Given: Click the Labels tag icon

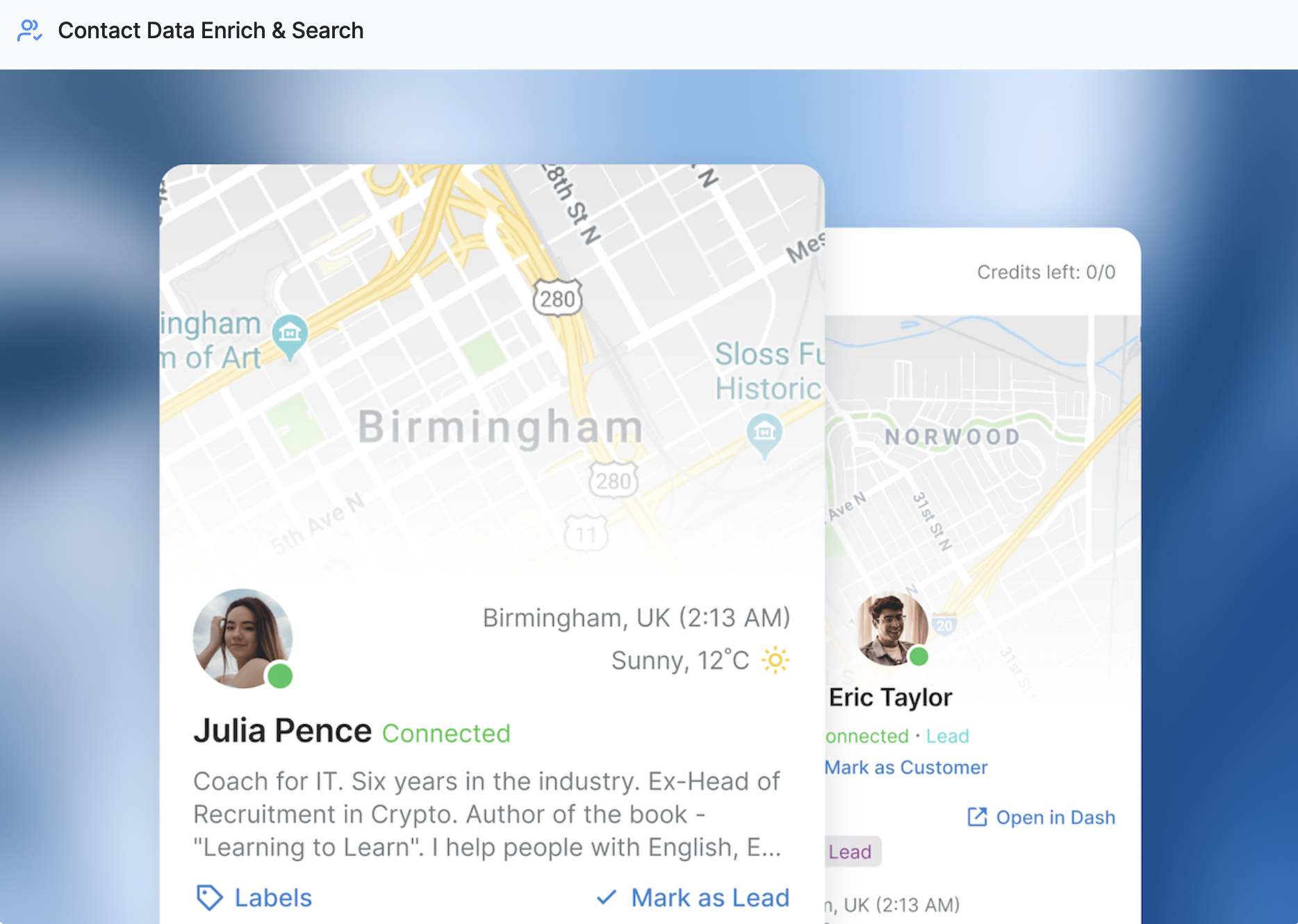Looking at the screenshot, I should point(209,898).
